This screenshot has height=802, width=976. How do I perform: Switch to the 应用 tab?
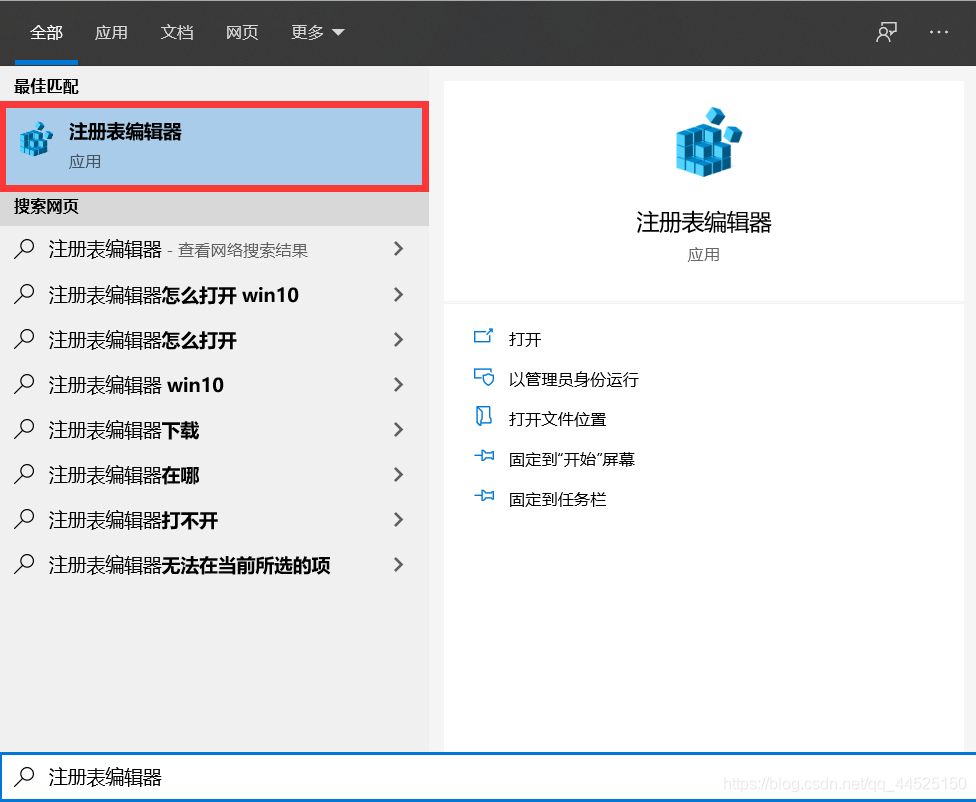pyautogui.click(x=111, y=32)
